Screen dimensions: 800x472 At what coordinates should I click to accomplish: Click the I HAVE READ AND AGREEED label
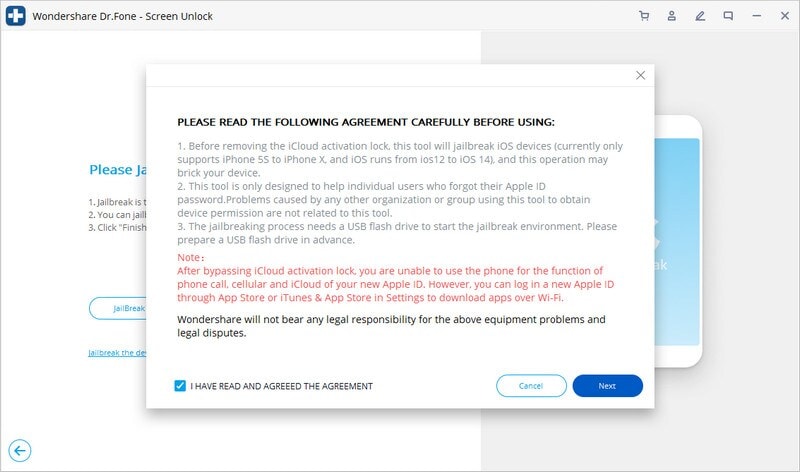click(x=282, y=386)
